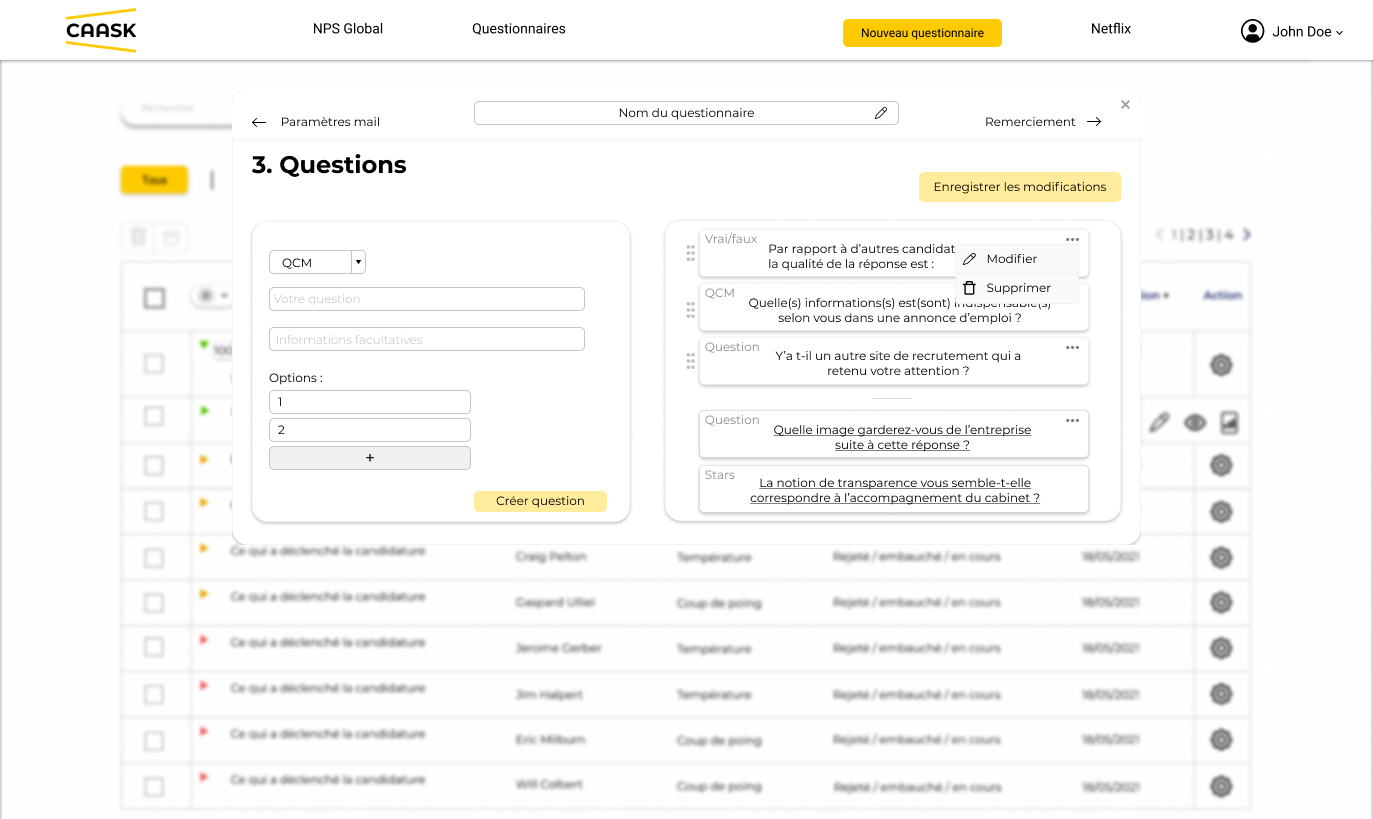The height and width of the screenshot is (819, 1373).
Task: Check the Eric Milburn row checkbox
Action: [154, 740]
